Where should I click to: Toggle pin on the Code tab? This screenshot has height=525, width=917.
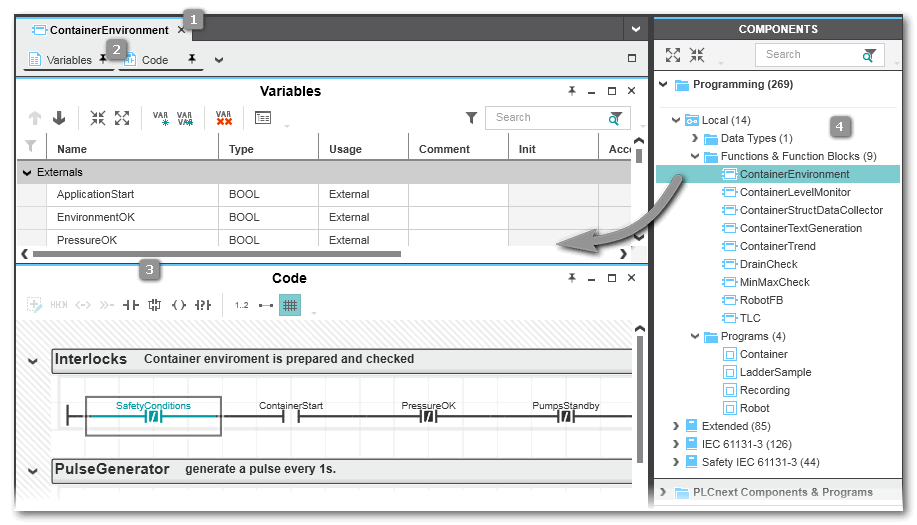tap(192, 60)
